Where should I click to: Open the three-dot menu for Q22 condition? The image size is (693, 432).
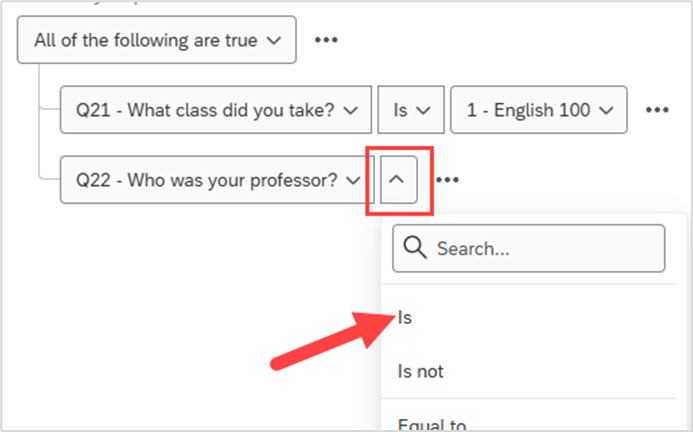pos(447,180)
